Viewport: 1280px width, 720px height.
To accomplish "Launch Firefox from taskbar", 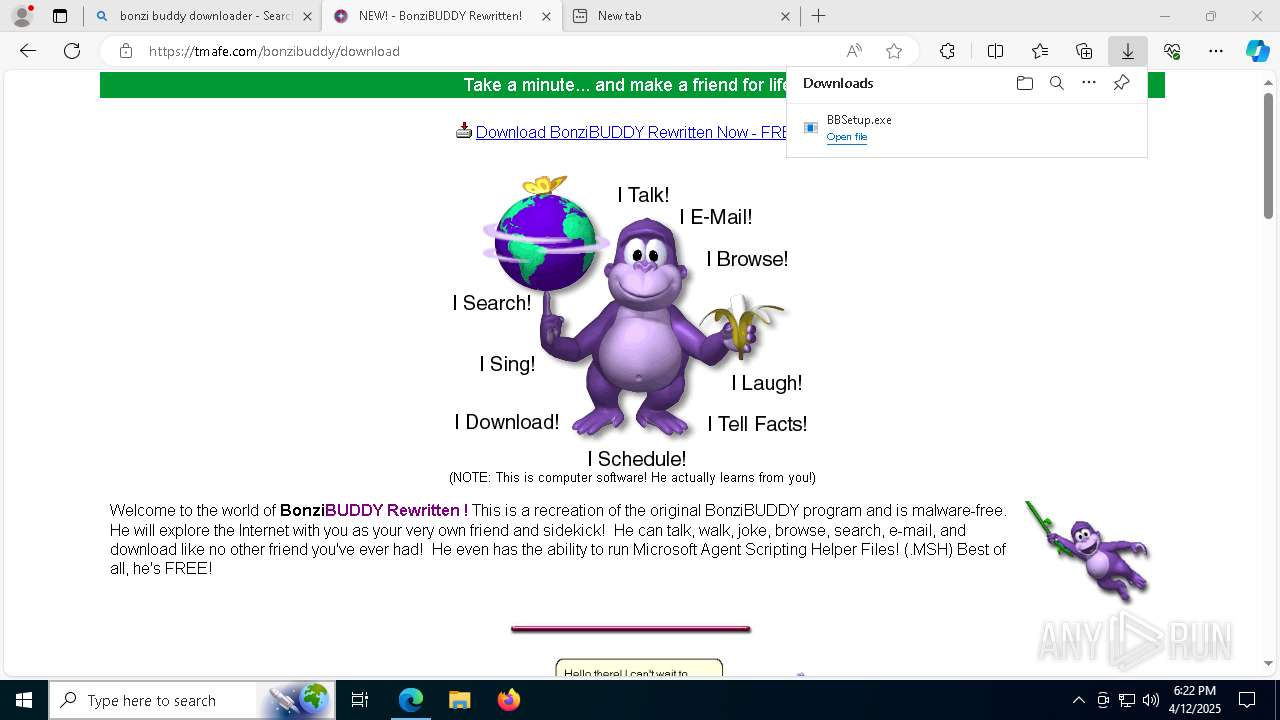I will coord(509,700).
